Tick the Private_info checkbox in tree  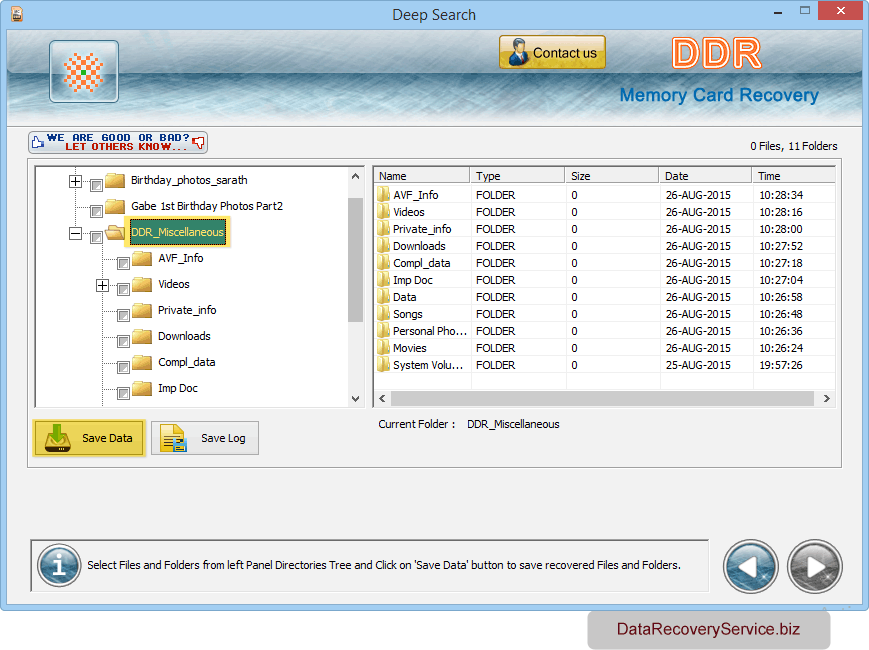pos(123,315)
